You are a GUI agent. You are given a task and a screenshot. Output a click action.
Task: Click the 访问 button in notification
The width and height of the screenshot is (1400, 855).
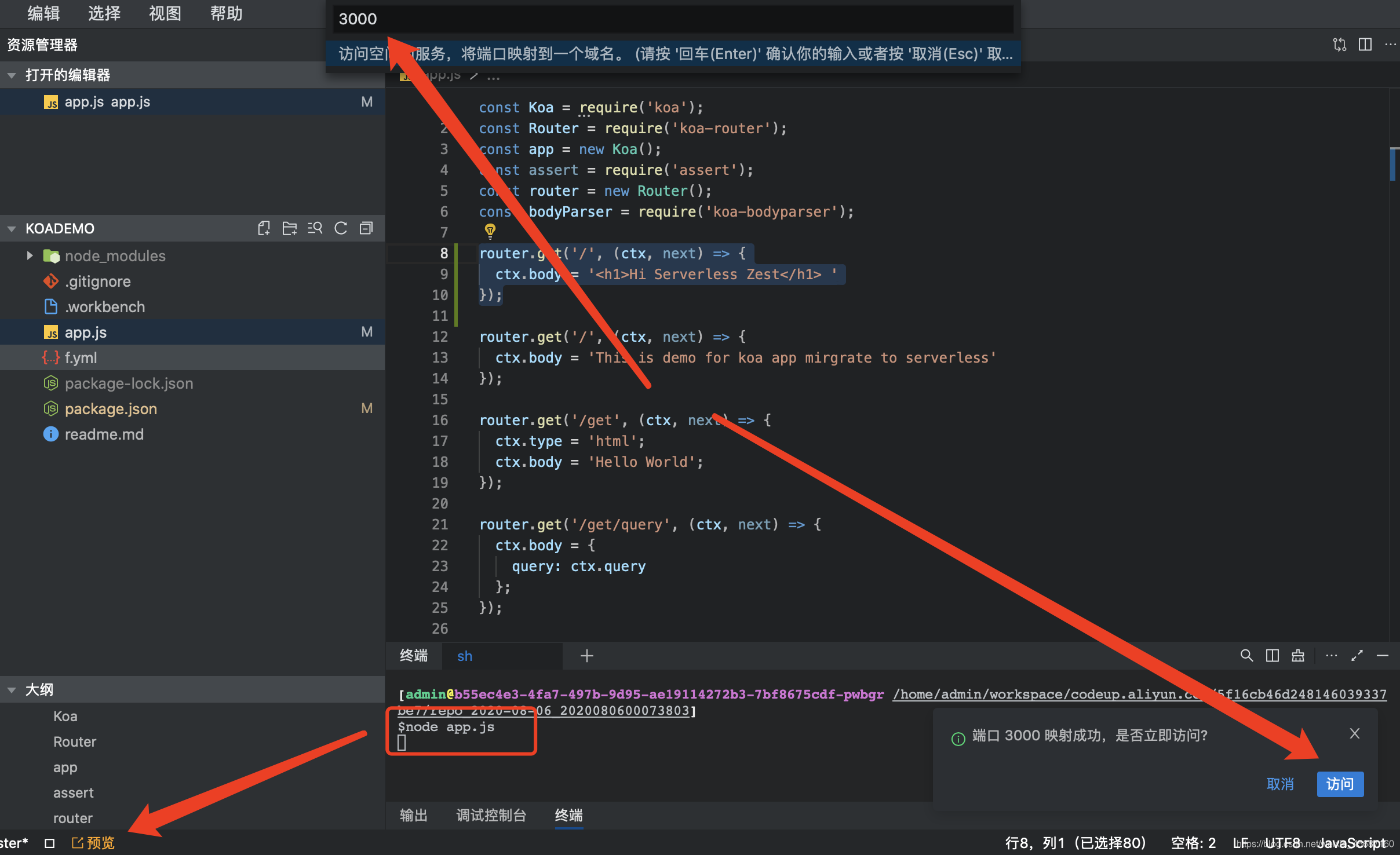click(1340, 784)
